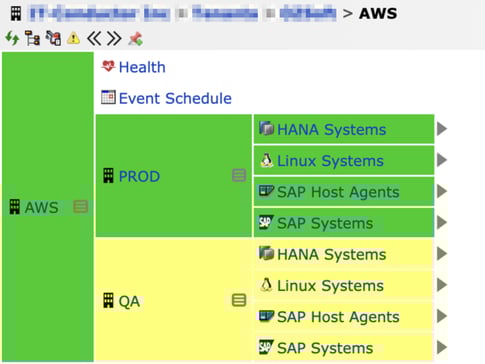This screenshot has width=485, height=364.
Task: Expand the QA Linux Systems arrow
Action: [x=442, y=285]
